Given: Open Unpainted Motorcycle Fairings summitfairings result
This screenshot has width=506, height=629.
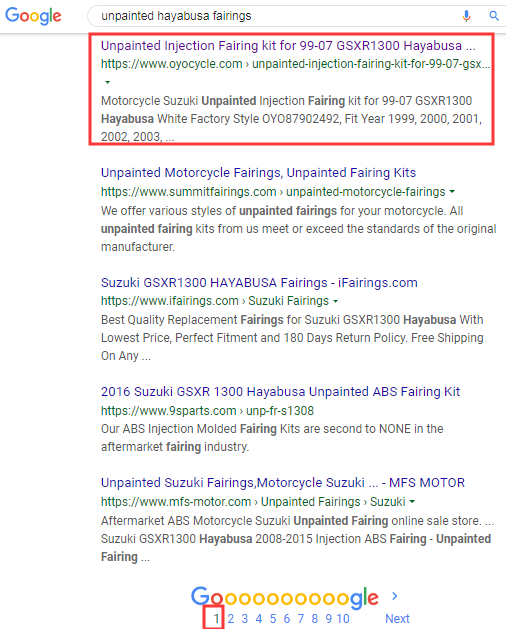Looking at the screenshot, I should (258, 172).
